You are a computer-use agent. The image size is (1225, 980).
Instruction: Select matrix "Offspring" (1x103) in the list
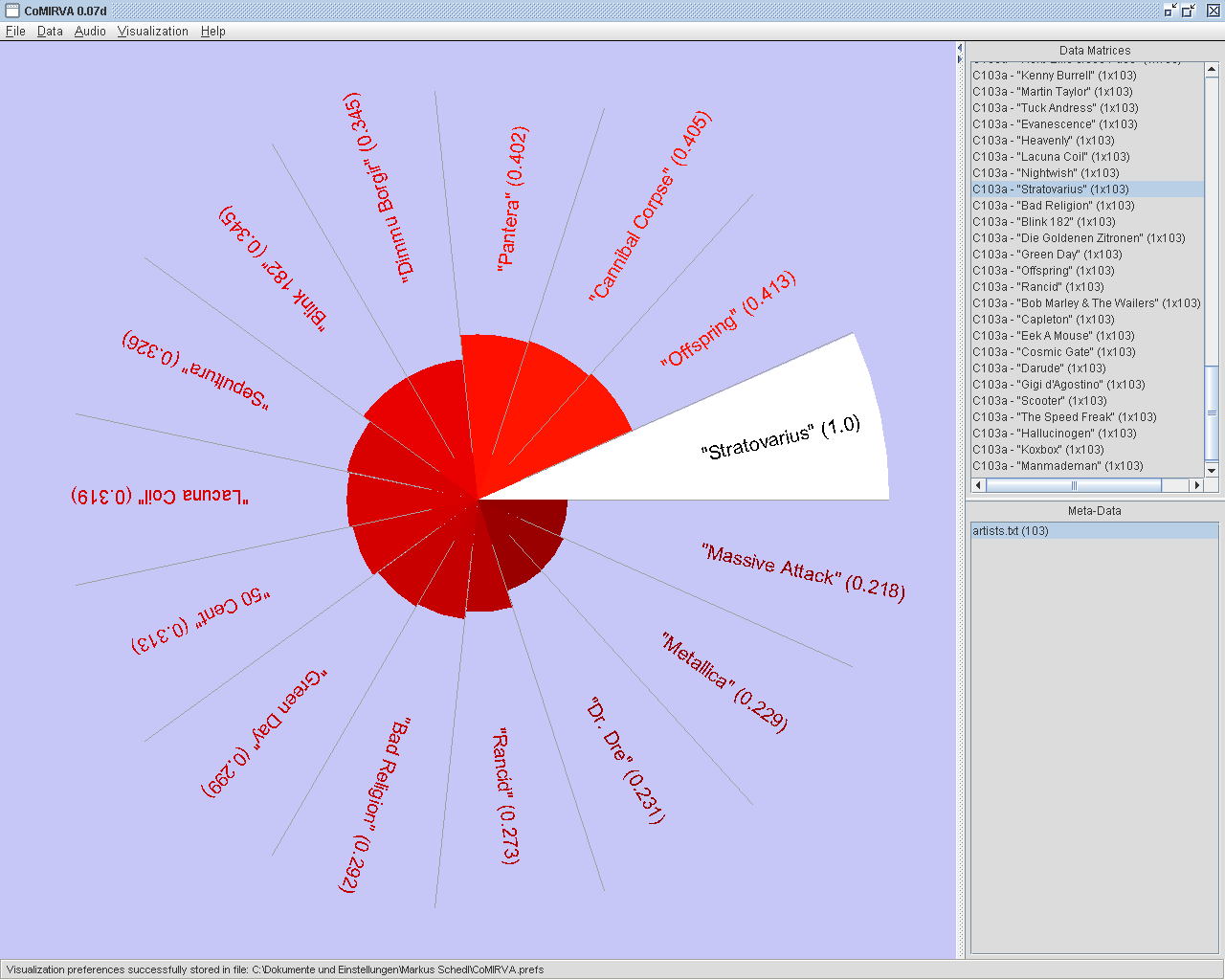(x=1087, y=271)
